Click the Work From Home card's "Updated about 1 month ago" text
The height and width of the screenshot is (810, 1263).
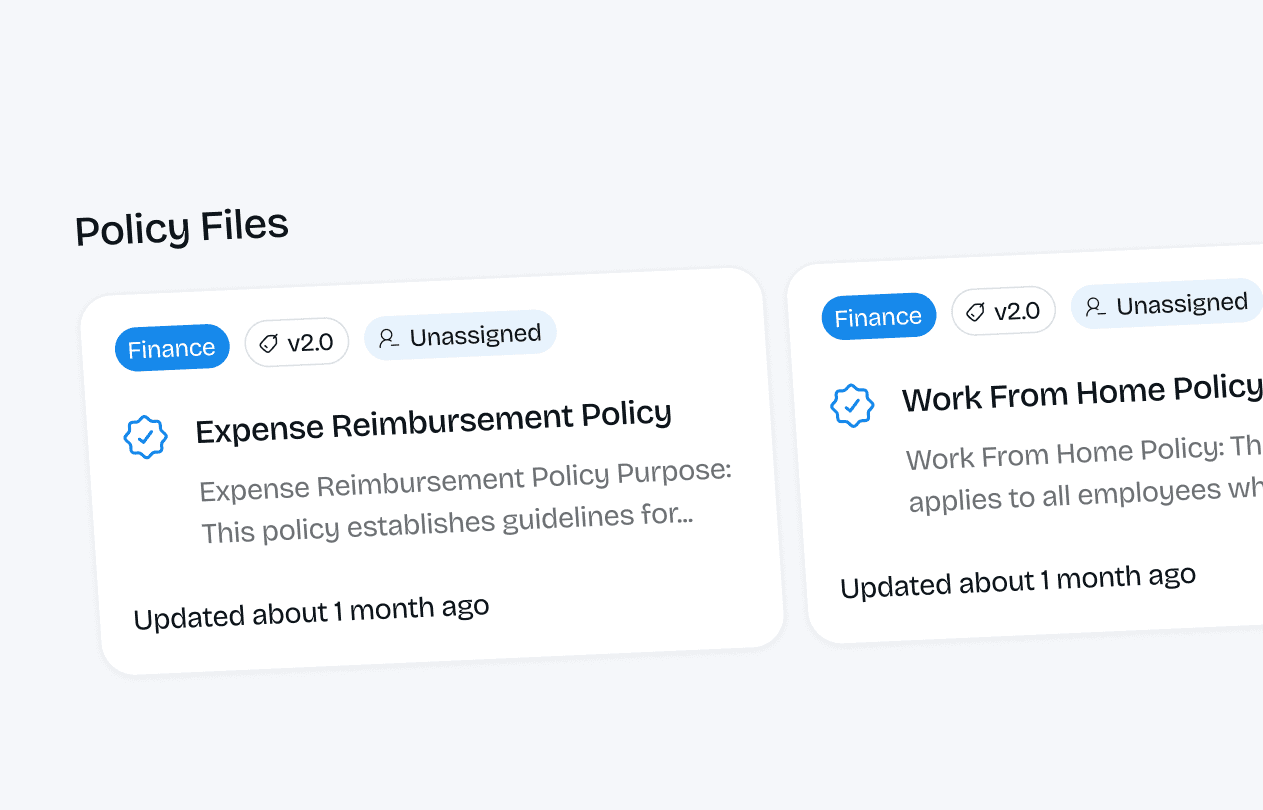tap(1018, 581)
